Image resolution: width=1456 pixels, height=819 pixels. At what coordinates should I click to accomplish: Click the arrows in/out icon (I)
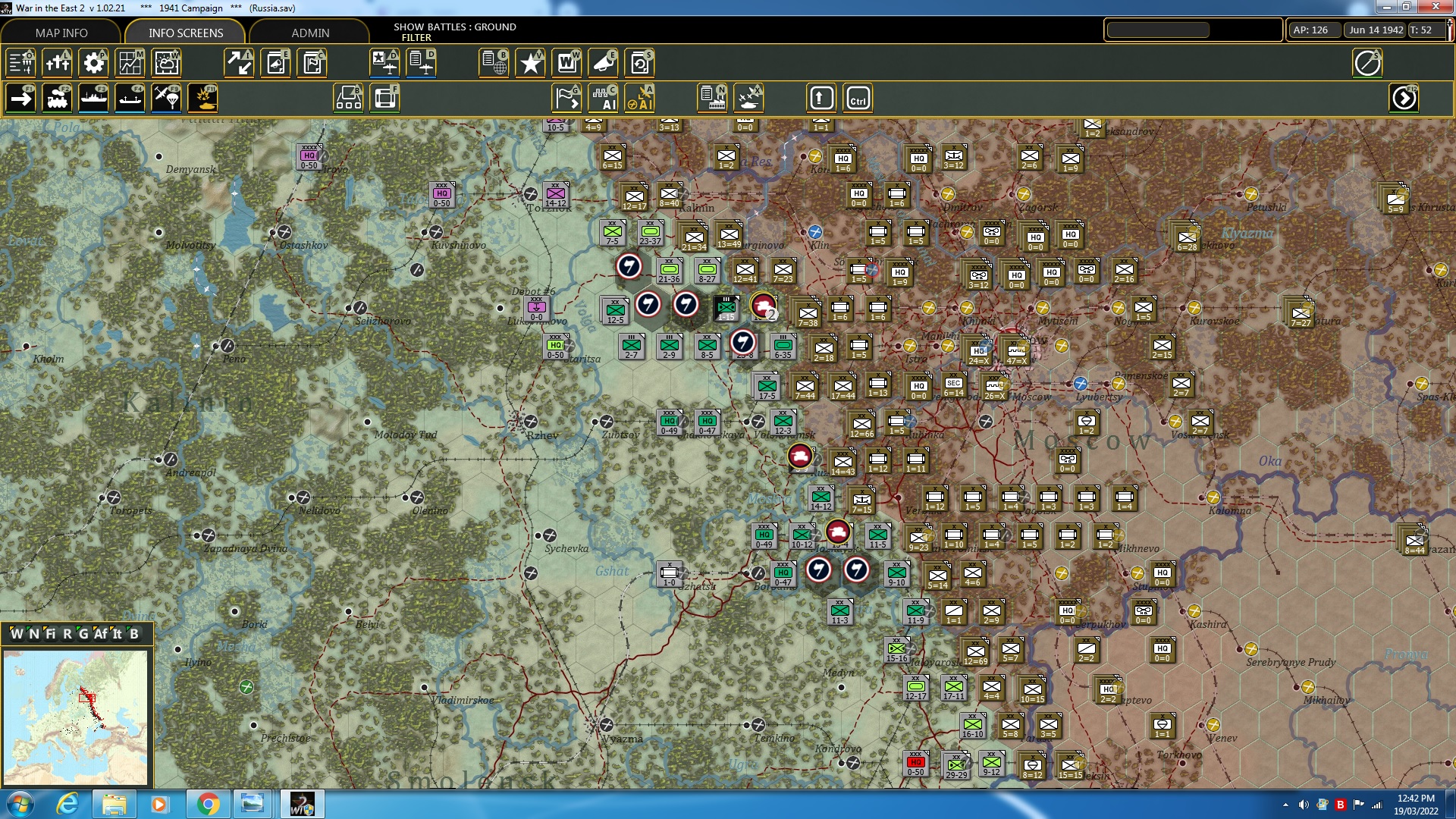239,63
